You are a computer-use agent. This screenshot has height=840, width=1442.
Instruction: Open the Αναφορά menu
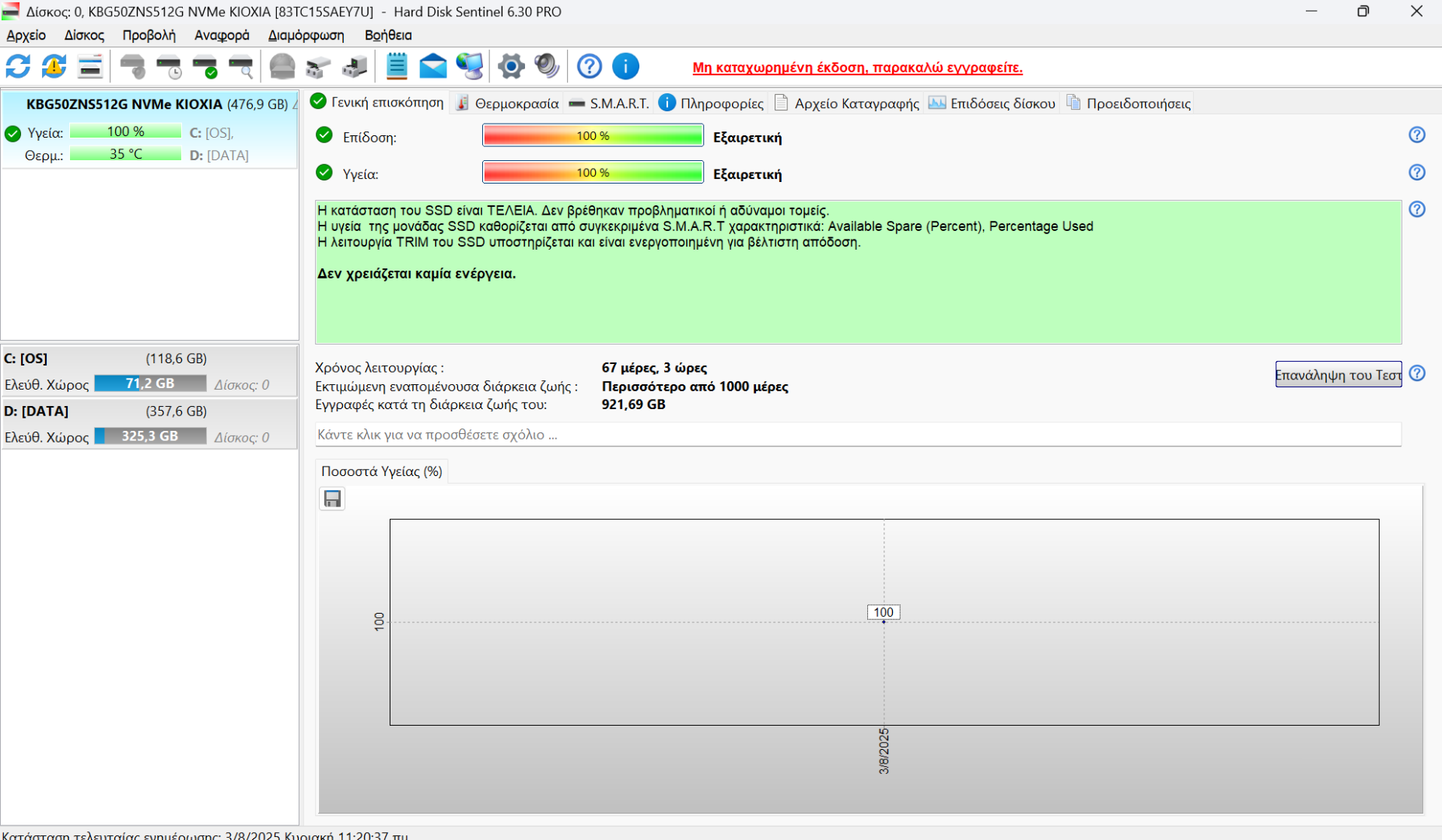222,35
